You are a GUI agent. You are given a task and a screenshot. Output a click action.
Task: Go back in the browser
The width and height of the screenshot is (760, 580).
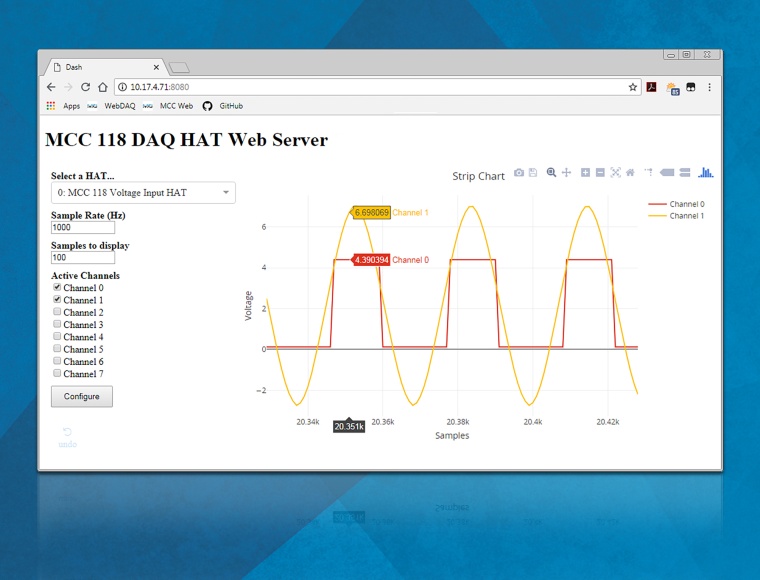[x=51, y=87]
